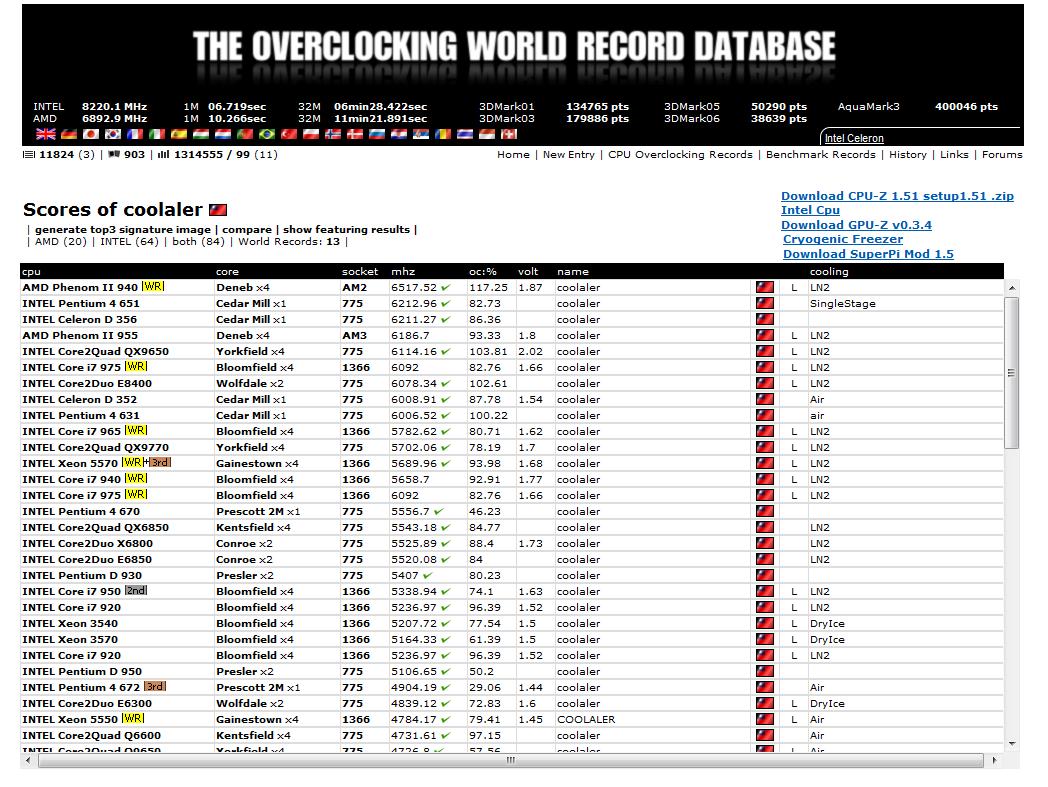This screenshot has height=787, width=1048.
Task: Click the 2nd badge on Core i7 950
Action: (136, 590)
